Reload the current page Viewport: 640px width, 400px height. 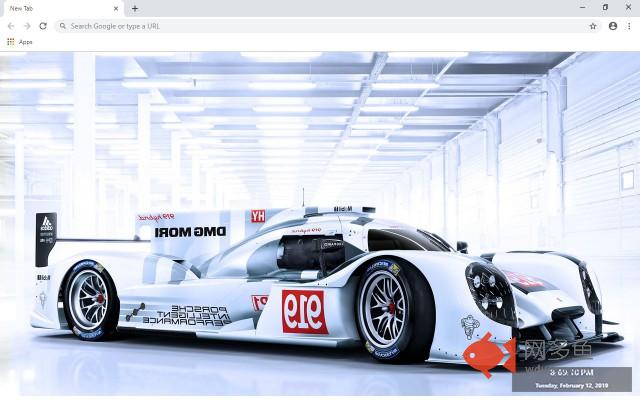[x=43, y=26]
